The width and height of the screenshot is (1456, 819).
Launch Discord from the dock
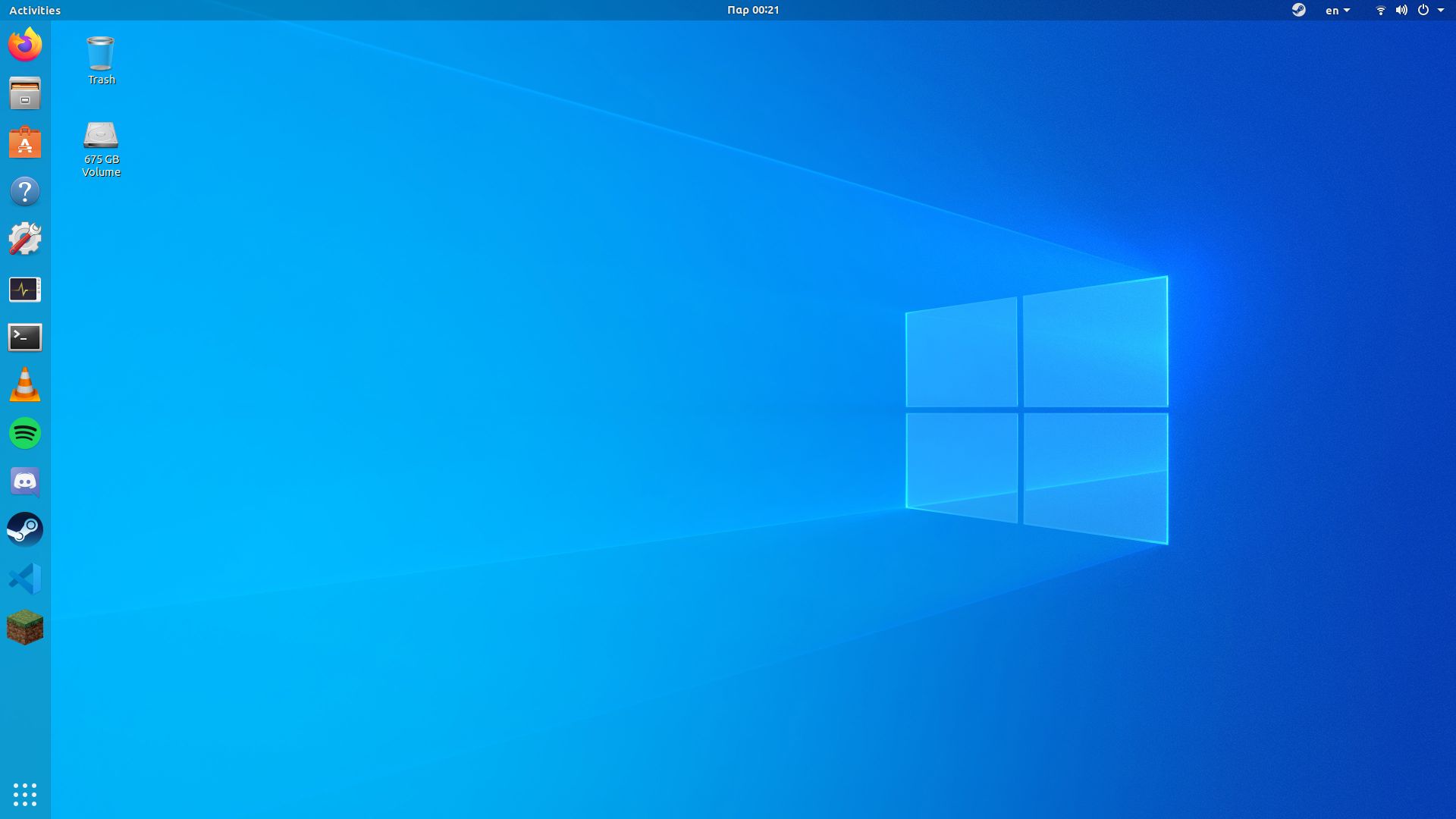pos(25,482)
